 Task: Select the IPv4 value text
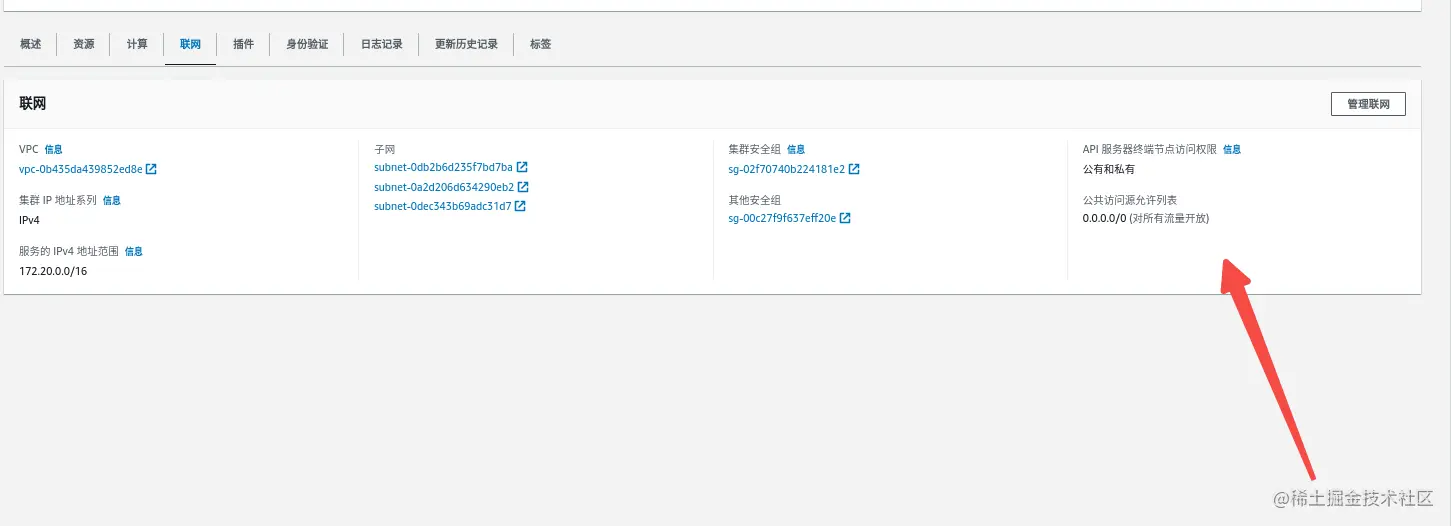click(x=29, y=220)
